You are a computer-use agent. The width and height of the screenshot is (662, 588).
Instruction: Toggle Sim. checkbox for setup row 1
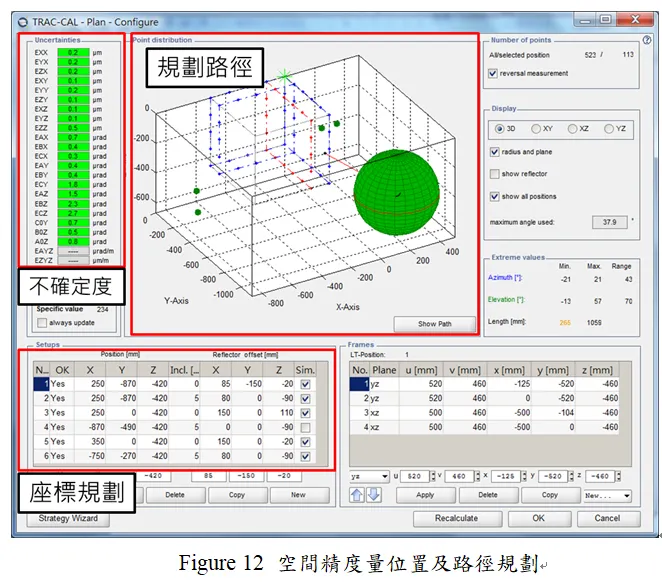(305, 385)
